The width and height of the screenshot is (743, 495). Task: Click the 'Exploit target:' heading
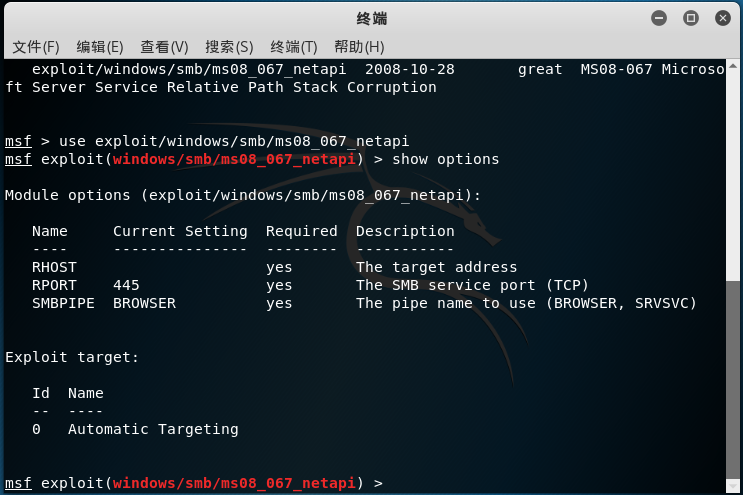tap(72, 357)
